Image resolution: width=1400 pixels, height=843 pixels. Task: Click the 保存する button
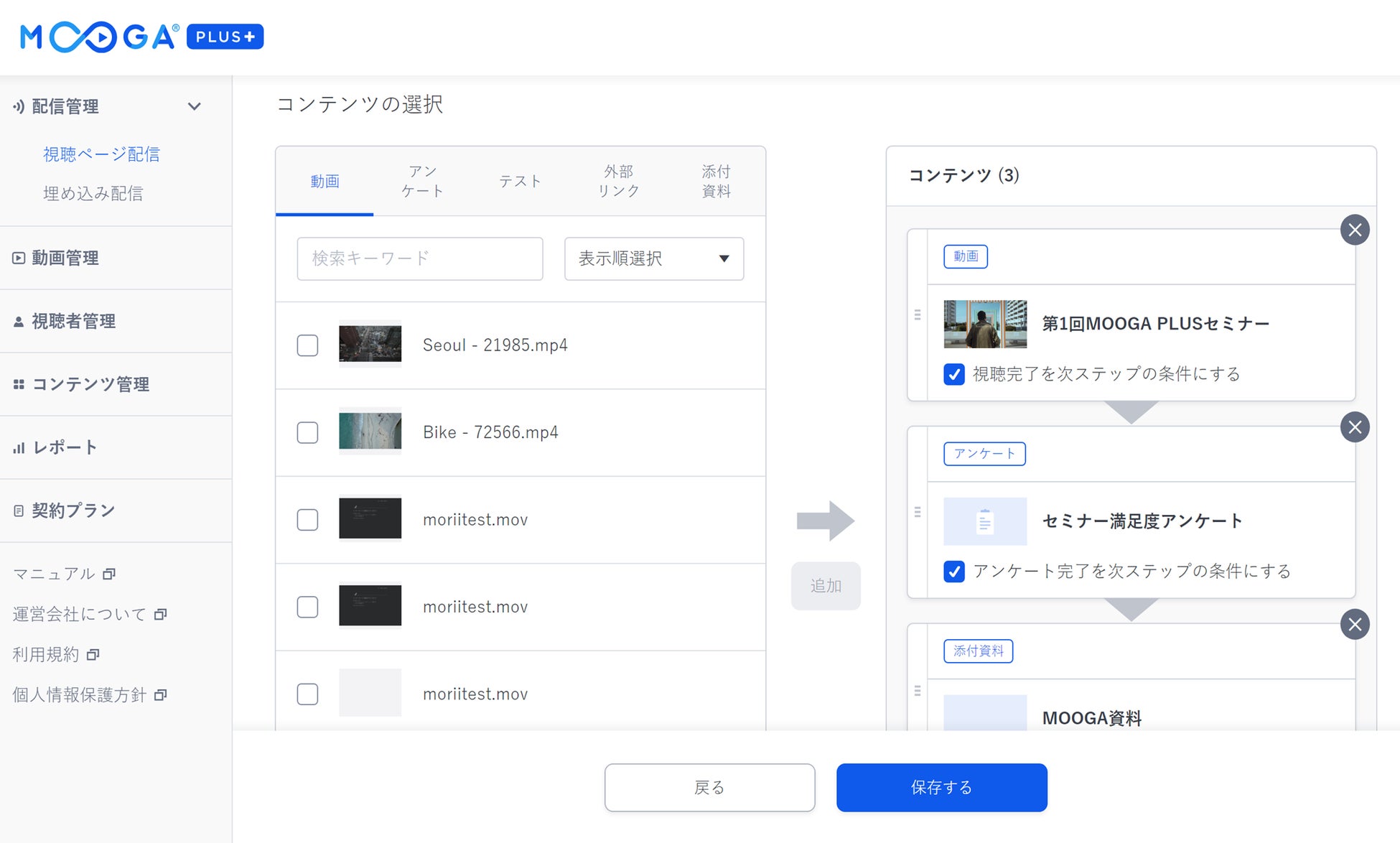click(x=941, y=788)
